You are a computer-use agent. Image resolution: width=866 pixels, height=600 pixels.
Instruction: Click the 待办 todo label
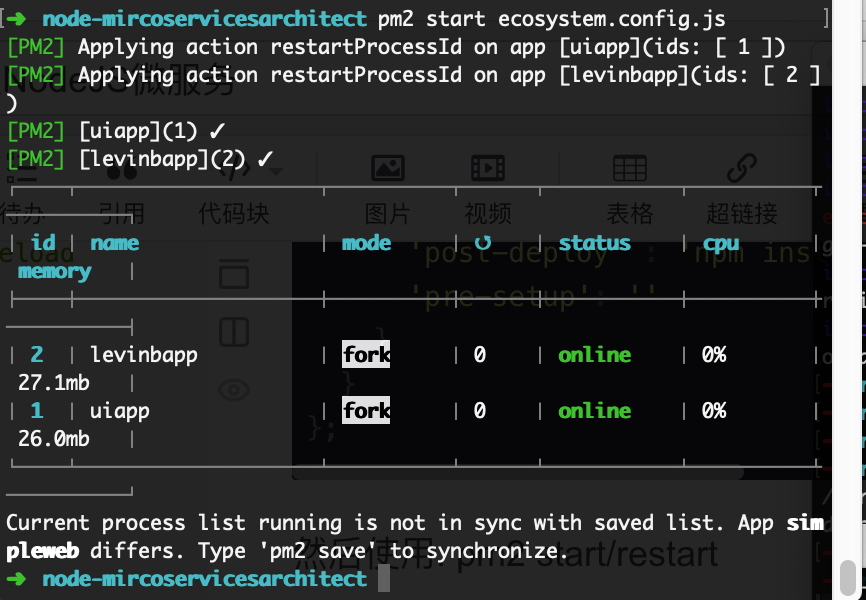pos(22,213)
